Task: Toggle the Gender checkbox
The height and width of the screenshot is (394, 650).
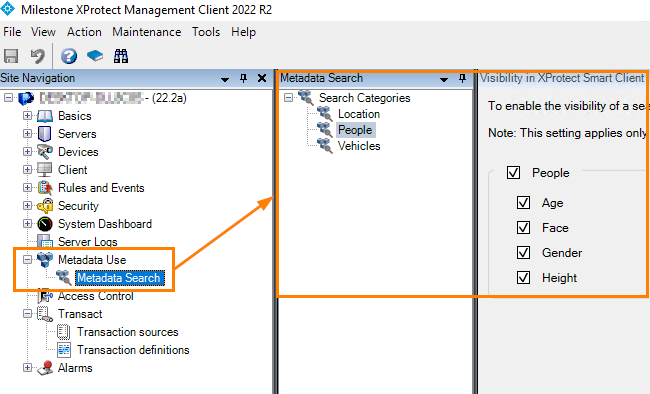Action: coord(523,253)
